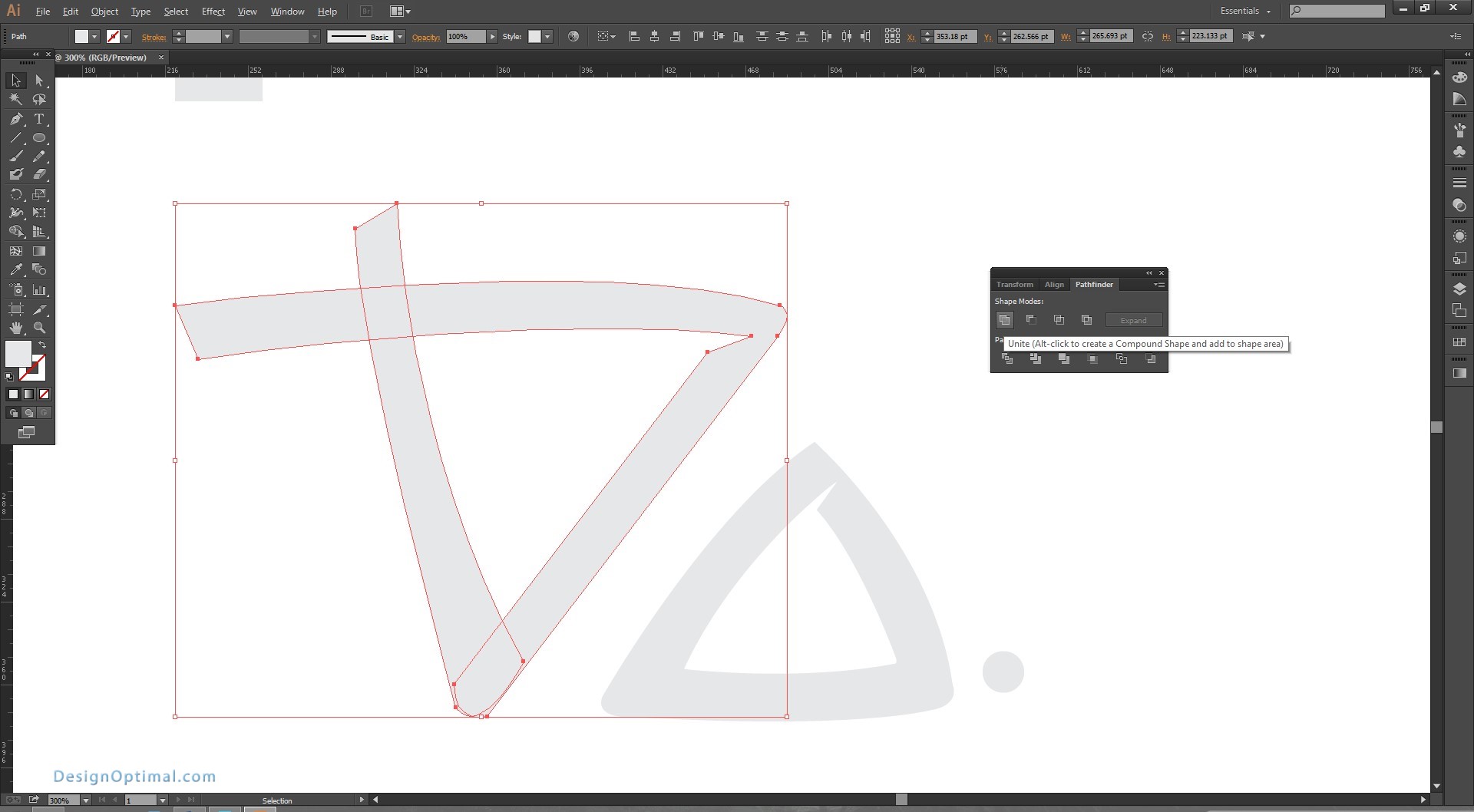Select the Line Segment tool

pyautogui.click(x=16, y=138)
